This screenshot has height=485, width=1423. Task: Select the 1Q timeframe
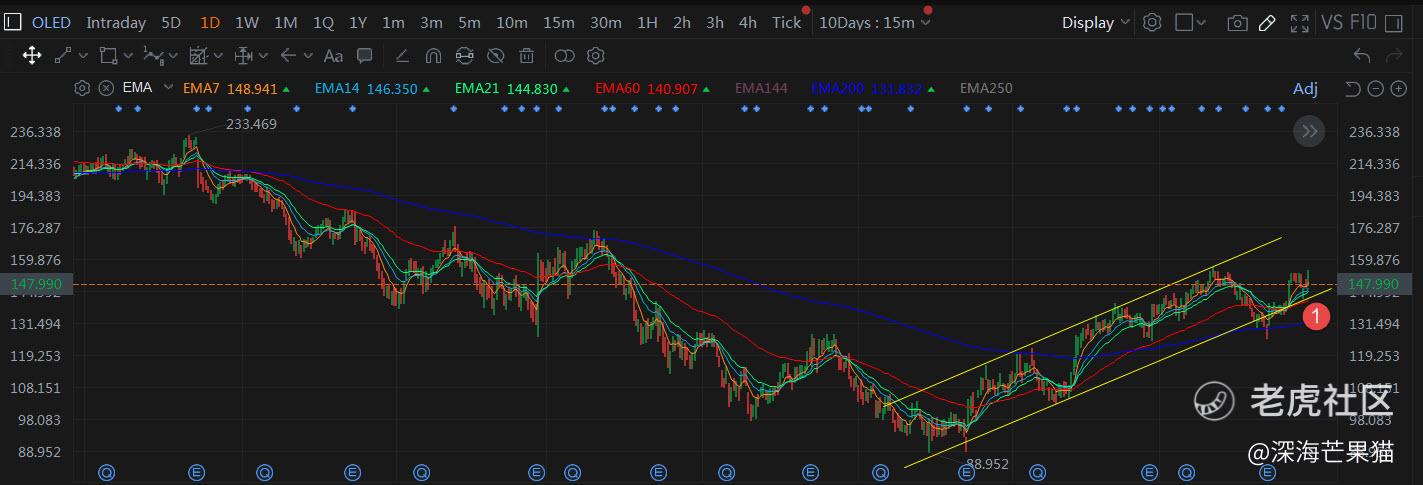click(x=323, y=22)
